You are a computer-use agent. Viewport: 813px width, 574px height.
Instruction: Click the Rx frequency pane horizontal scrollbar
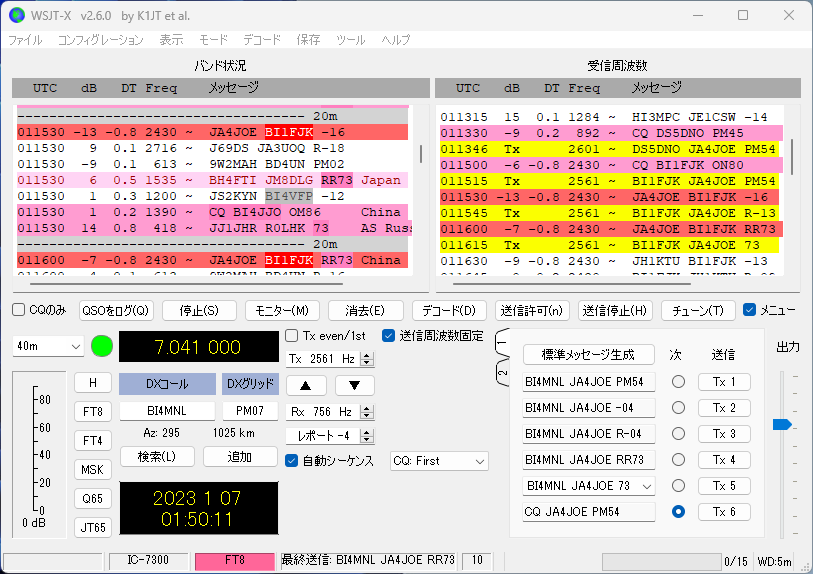point(571,284)
